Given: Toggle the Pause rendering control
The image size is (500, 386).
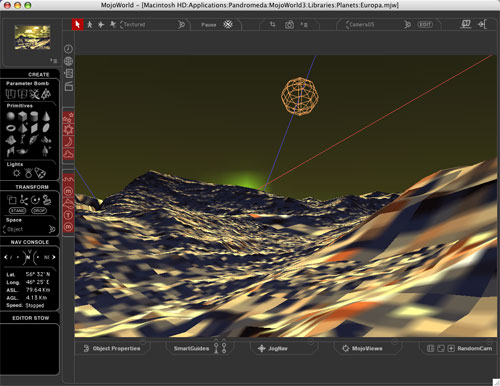Looking at the screenshot, I should pyautogui.click(x=209, y=25).
